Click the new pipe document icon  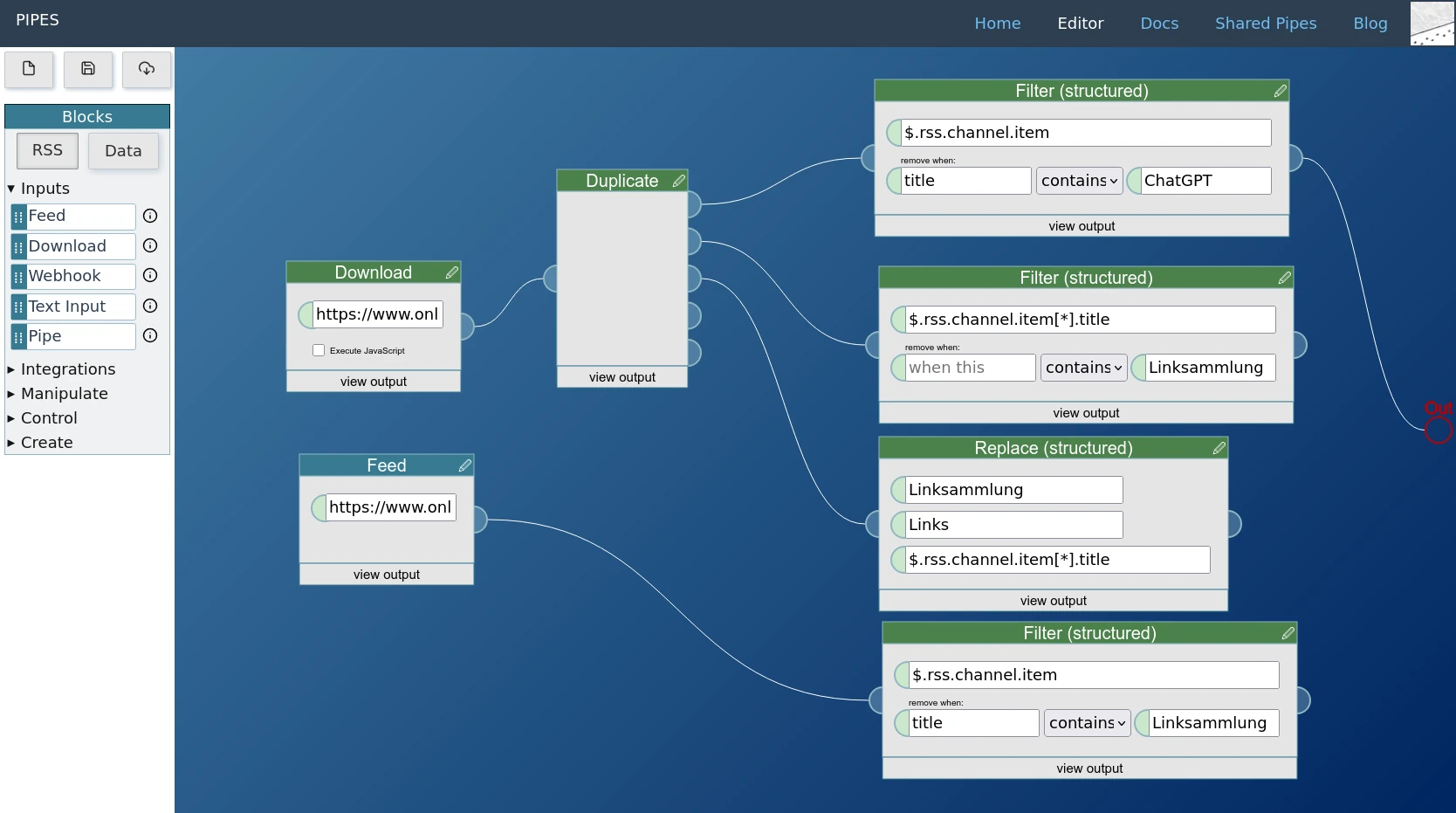(x=29, y=69)
